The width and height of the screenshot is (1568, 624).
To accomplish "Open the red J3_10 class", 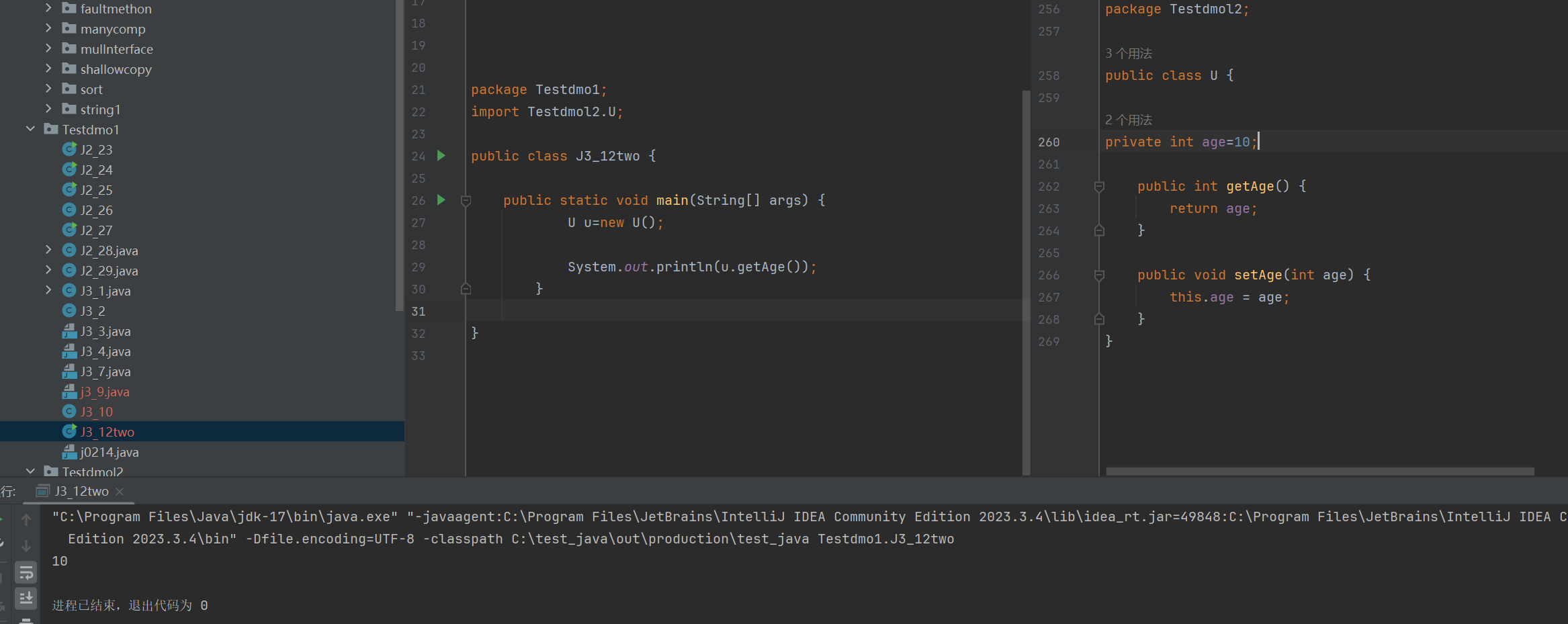I will click(x=97, y=412).
